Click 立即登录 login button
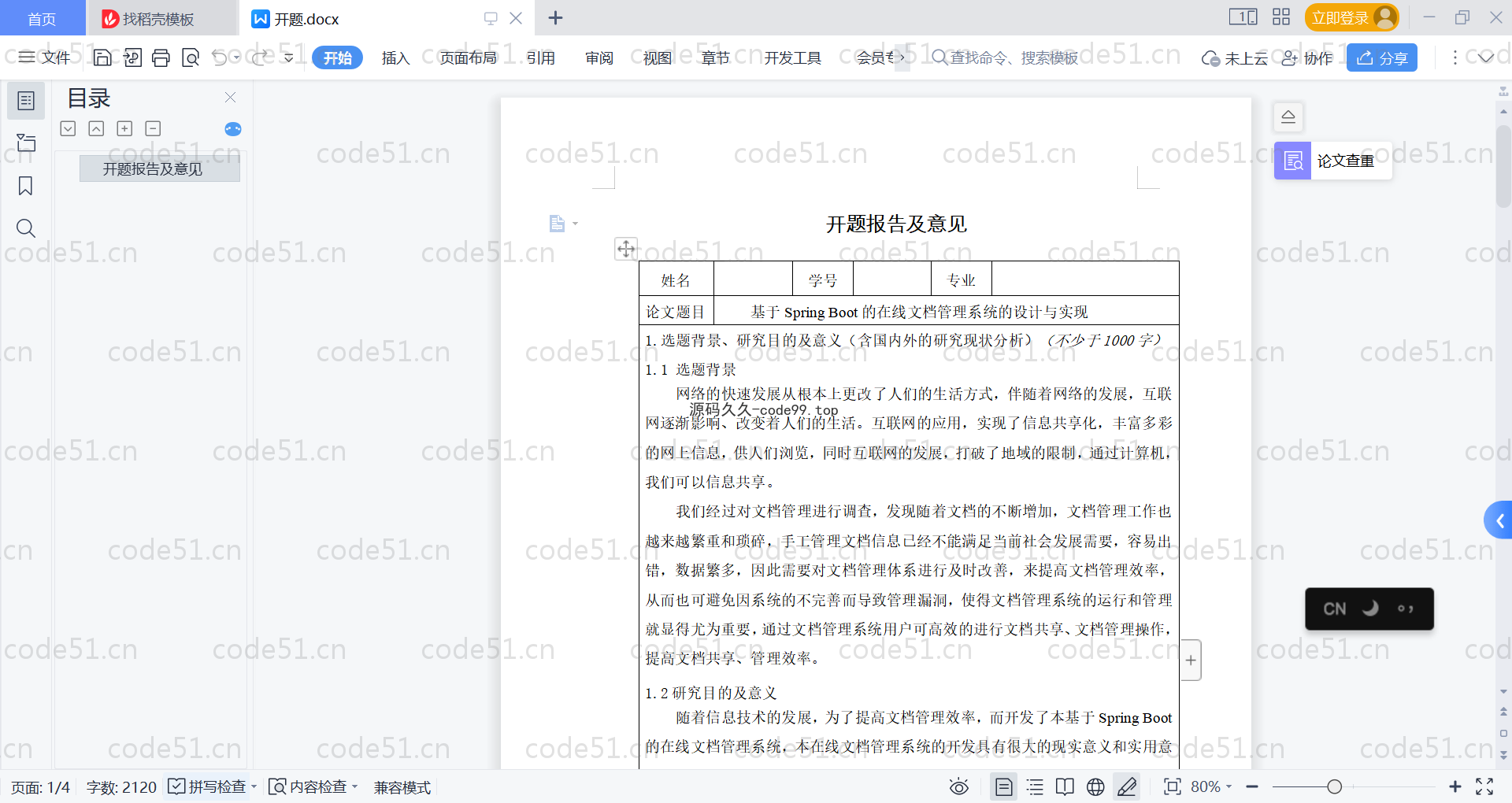Viewport: 1512px width, 803px height. 1351,17
